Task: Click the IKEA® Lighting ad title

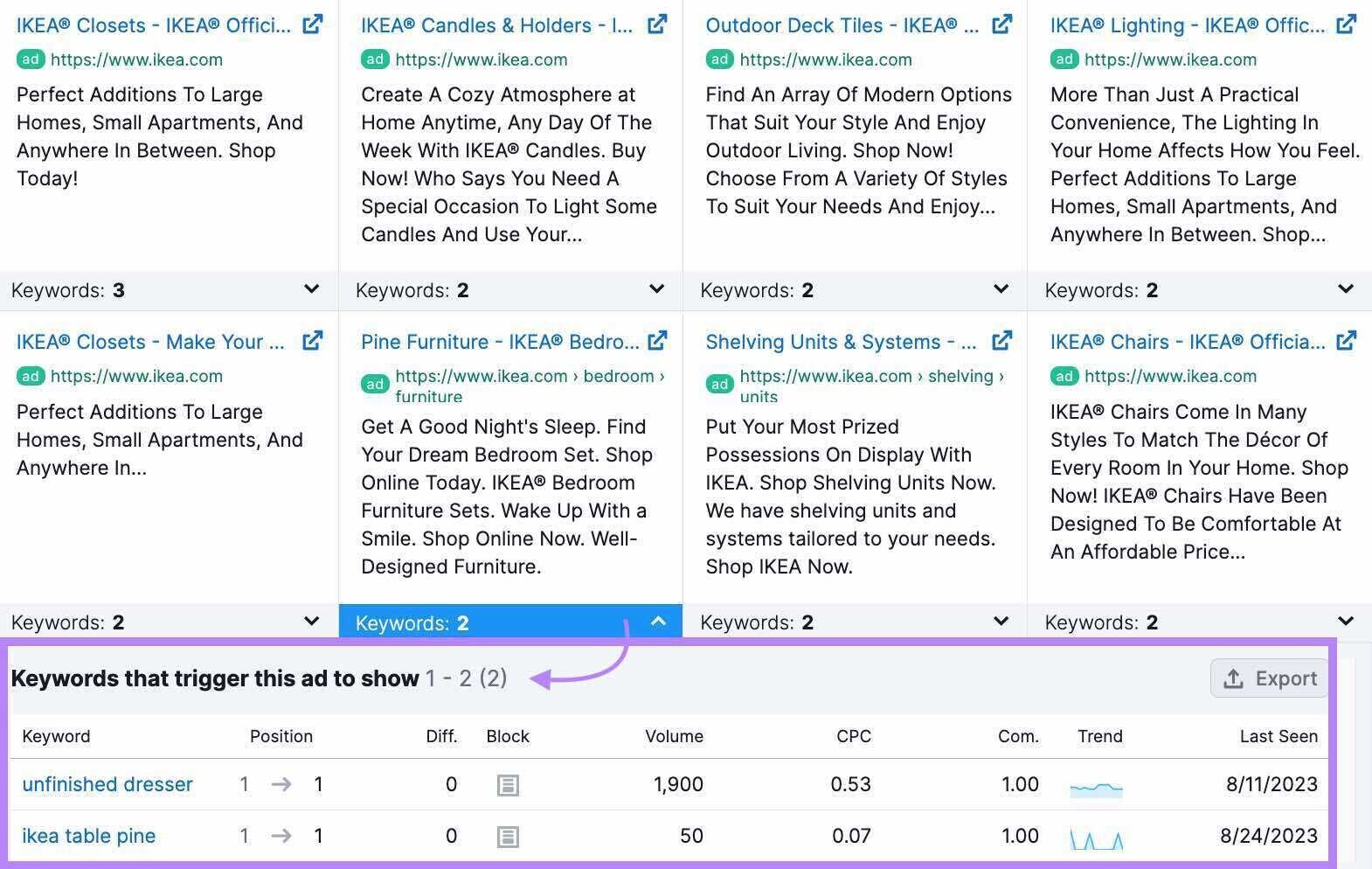Action: [x=1188, y=24]
